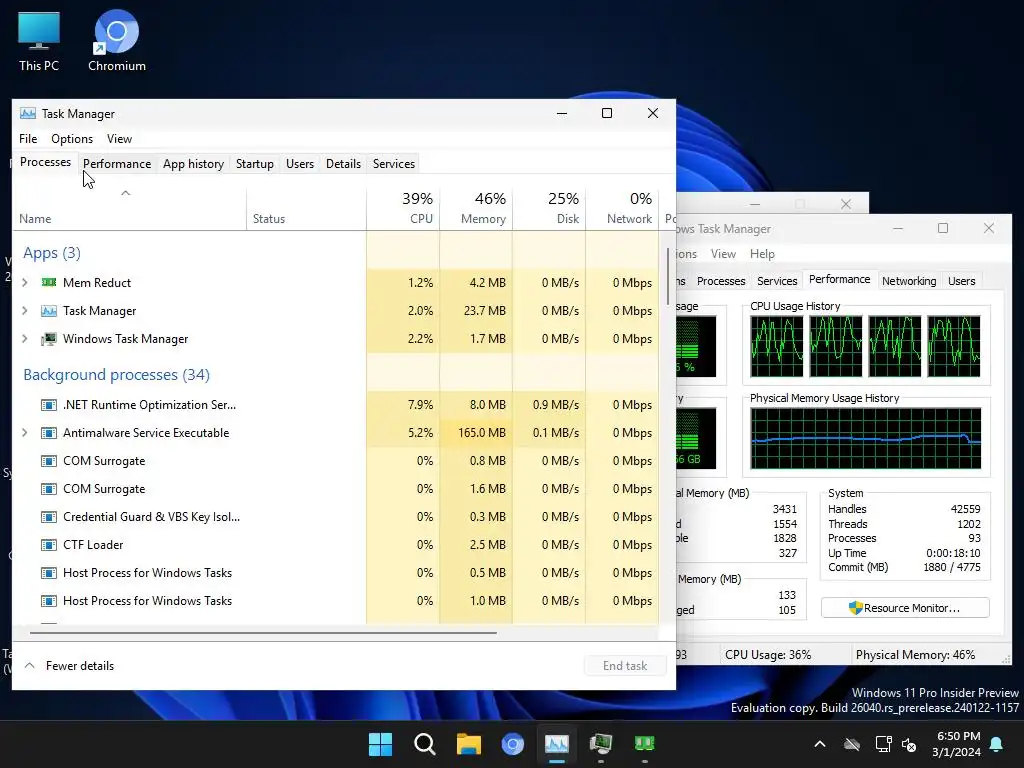Viewport: 1024px width, 768px height.
Task: Switch to the App history tab
Action: (x=193, y=164)
